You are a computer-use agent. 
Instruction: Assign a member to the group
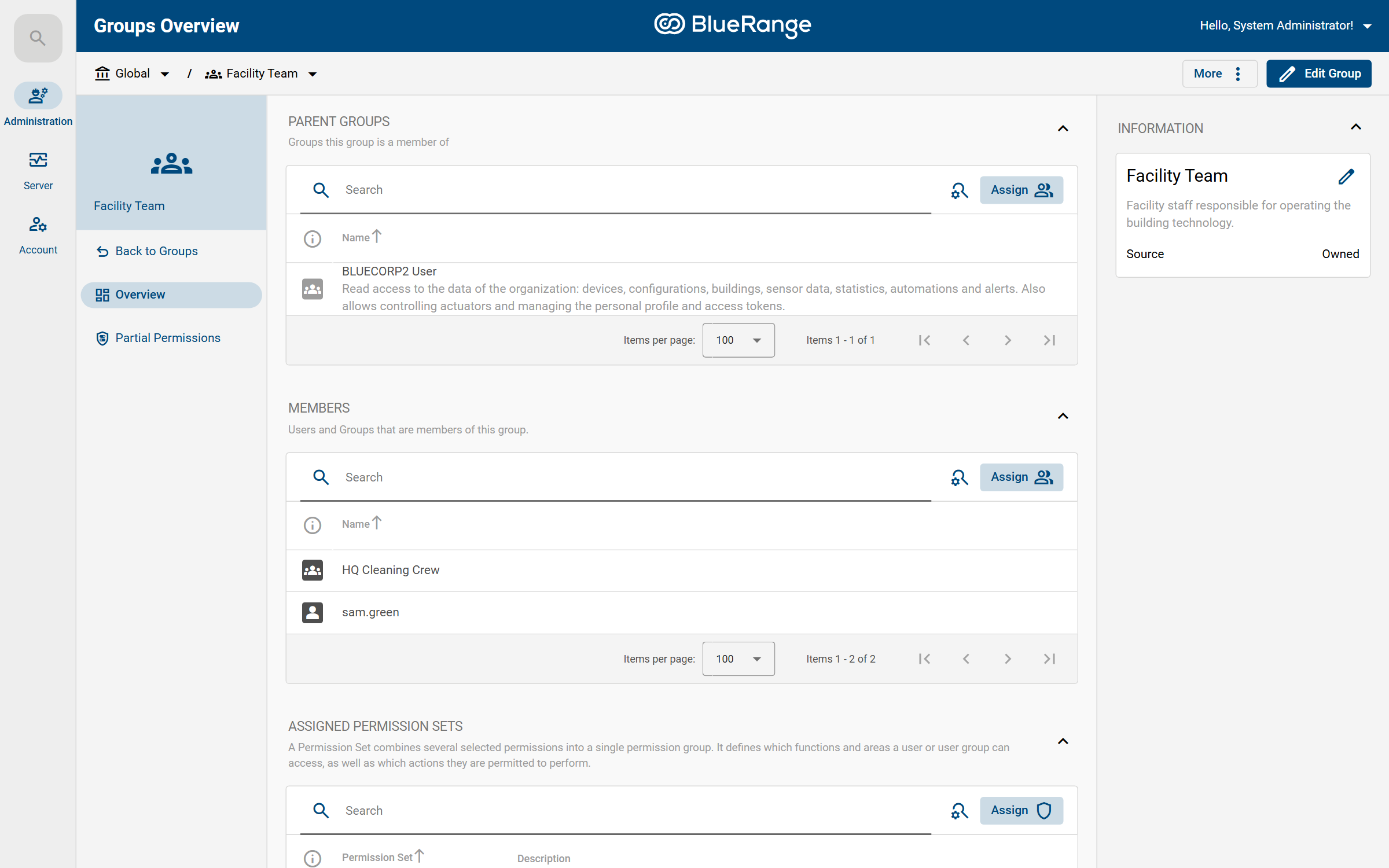[x=1021, y=477]
